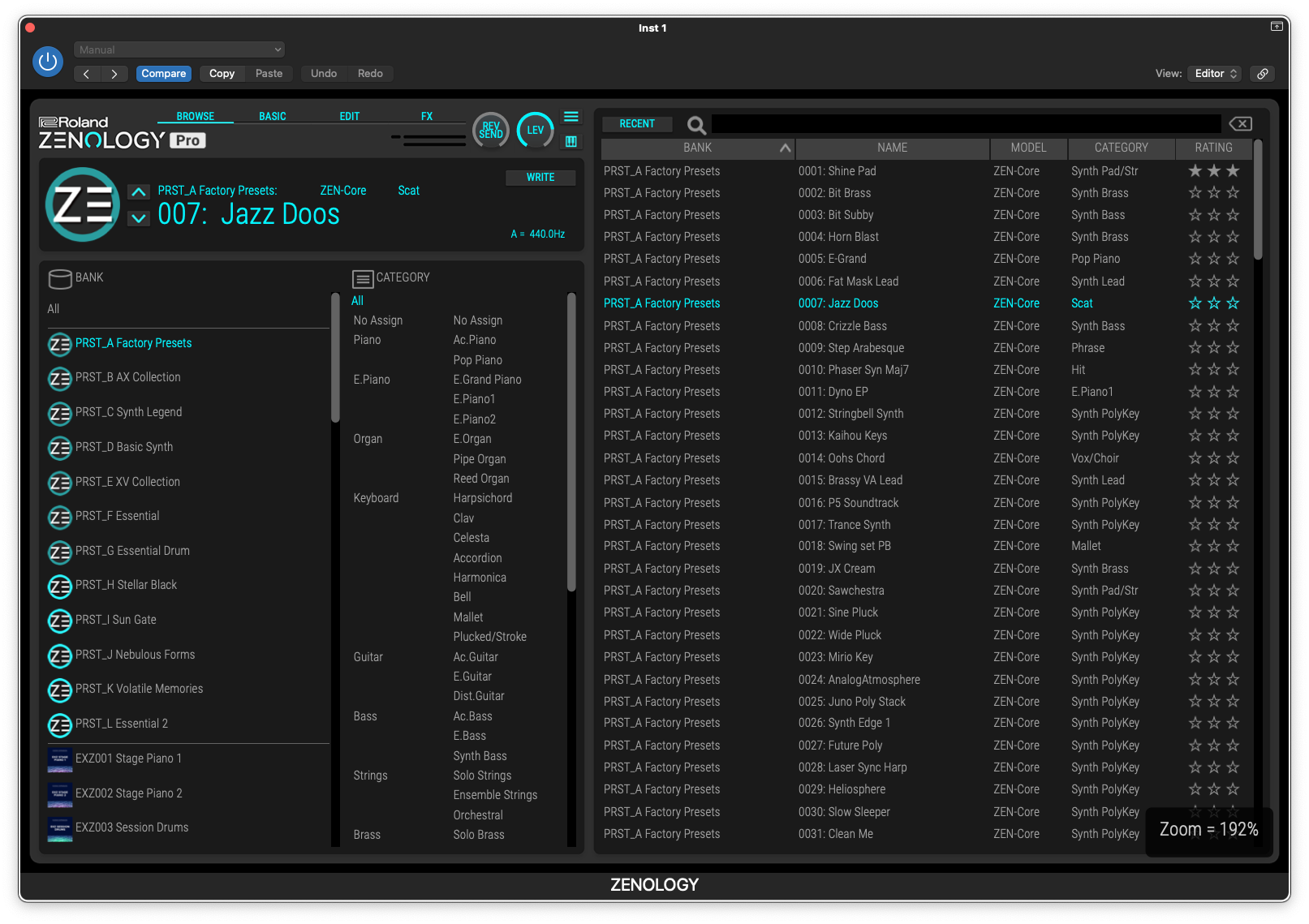Select the Synth Bass category
1309x924 pixels.
click(x=480, y=756)
